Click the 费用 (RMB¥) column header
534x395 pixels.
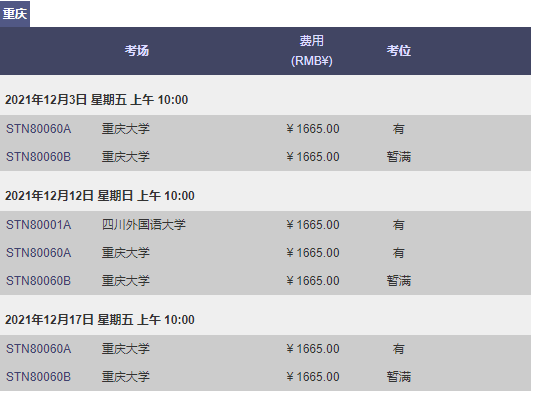click(312, 51)
